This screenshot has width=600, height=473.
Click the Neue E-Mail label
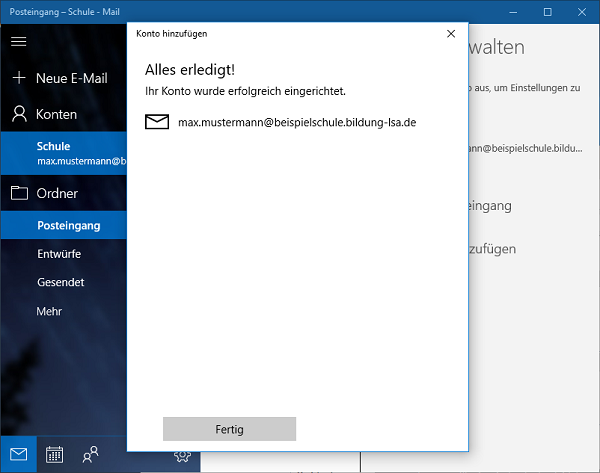point(71,78)
